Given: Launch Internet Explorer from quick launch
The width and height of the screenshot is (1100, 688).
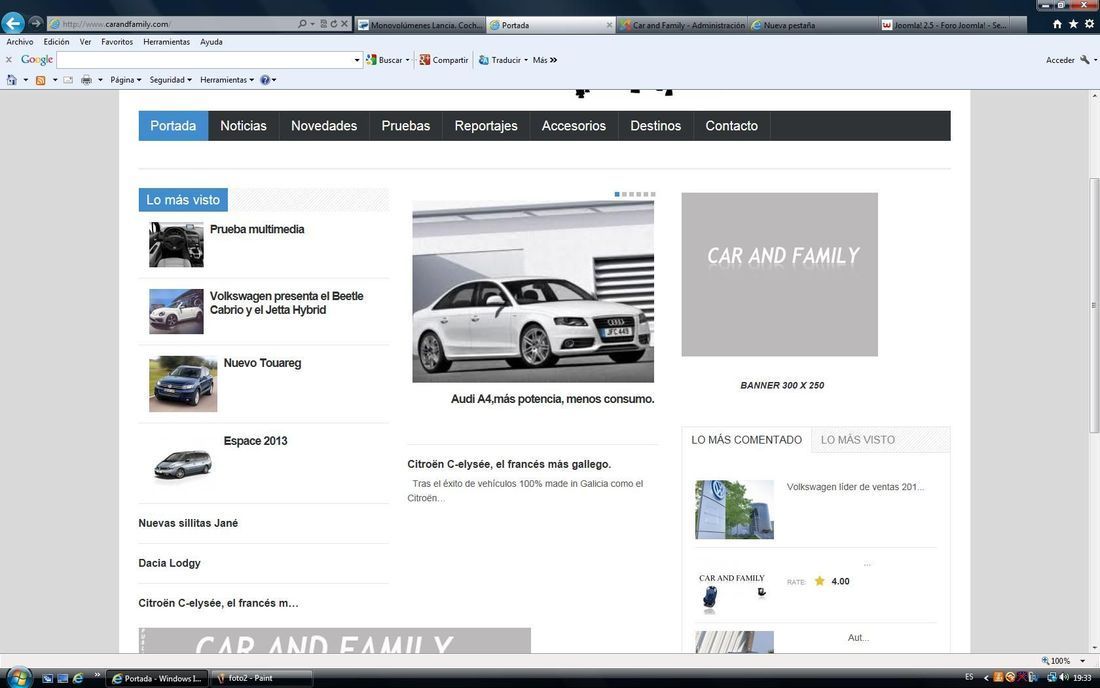Looking at the screenshot, I should coord(78,678).
